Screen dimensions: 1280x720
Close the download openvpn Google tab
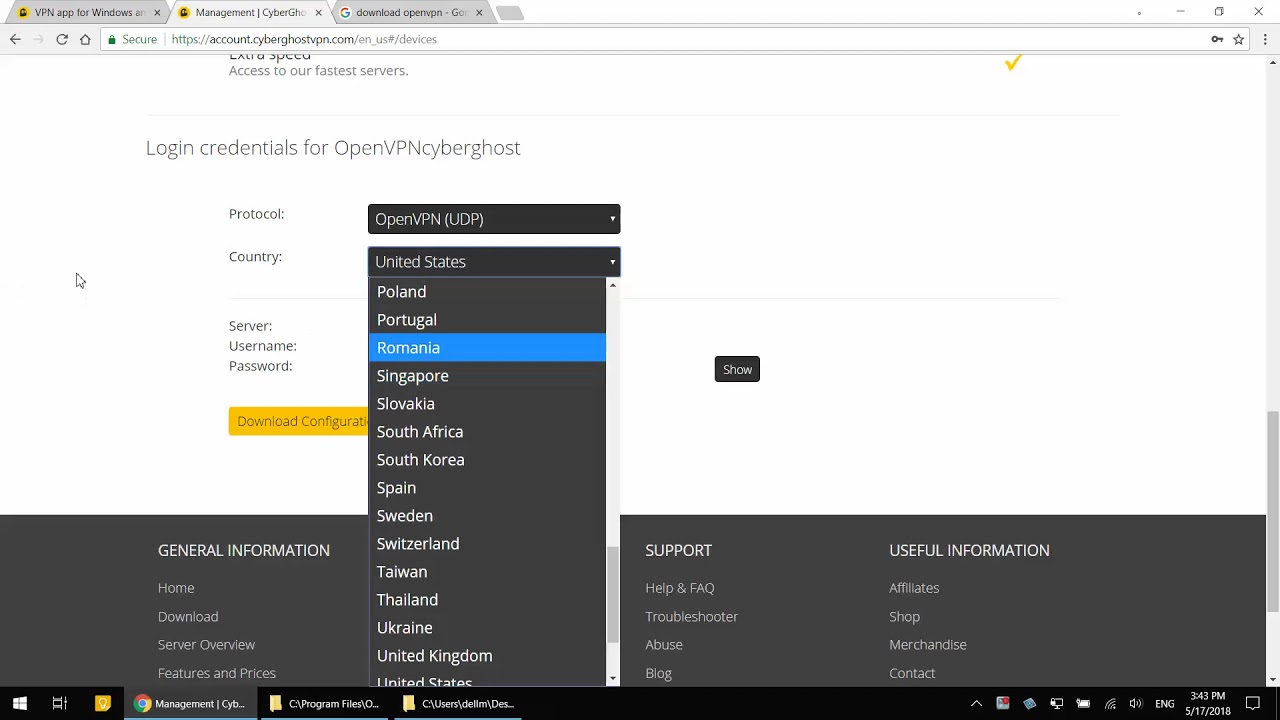click(x=479, y=13)
